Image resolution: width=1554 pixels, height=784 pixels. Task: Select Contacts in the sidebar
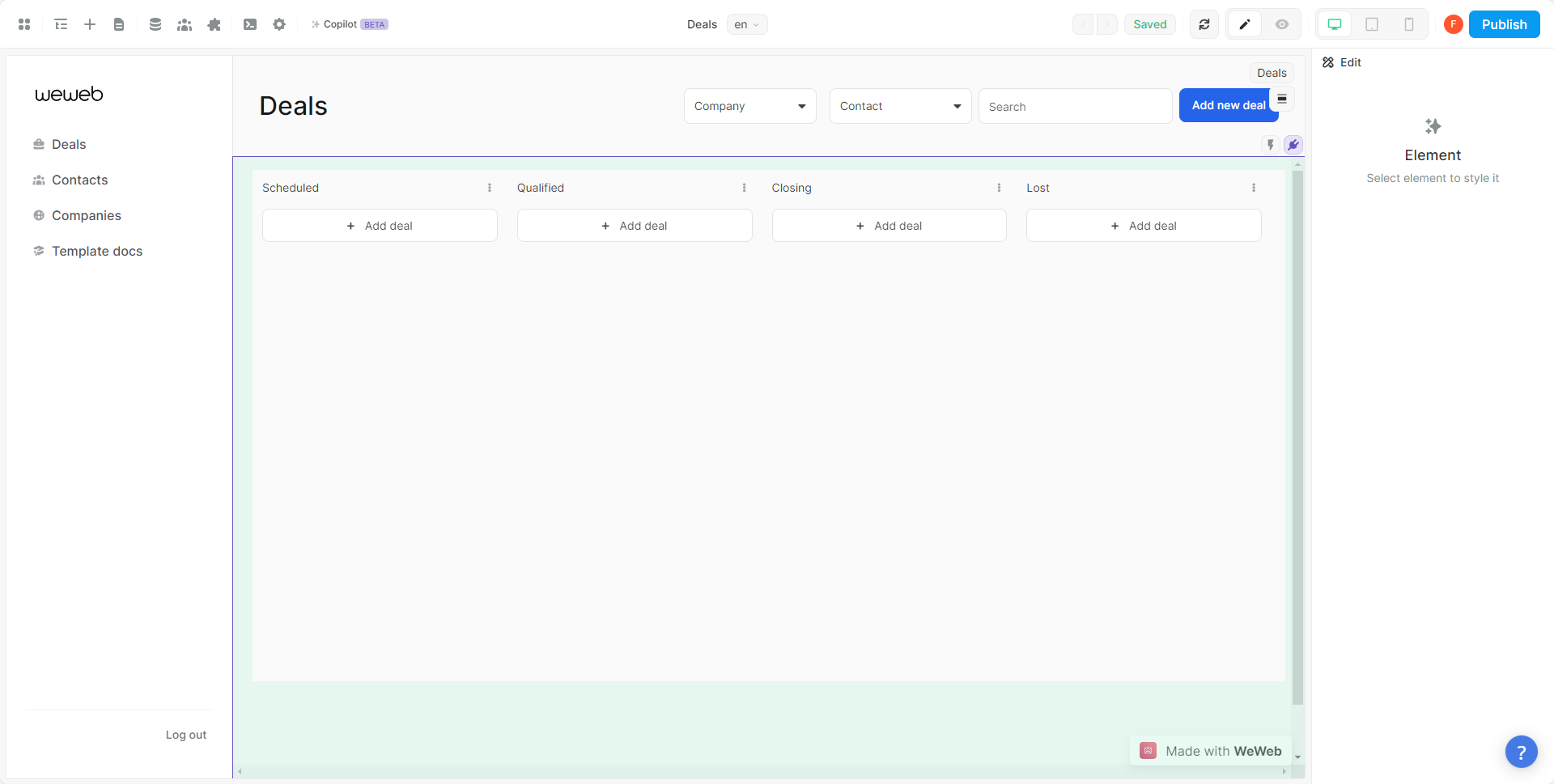tap(79, 180)
